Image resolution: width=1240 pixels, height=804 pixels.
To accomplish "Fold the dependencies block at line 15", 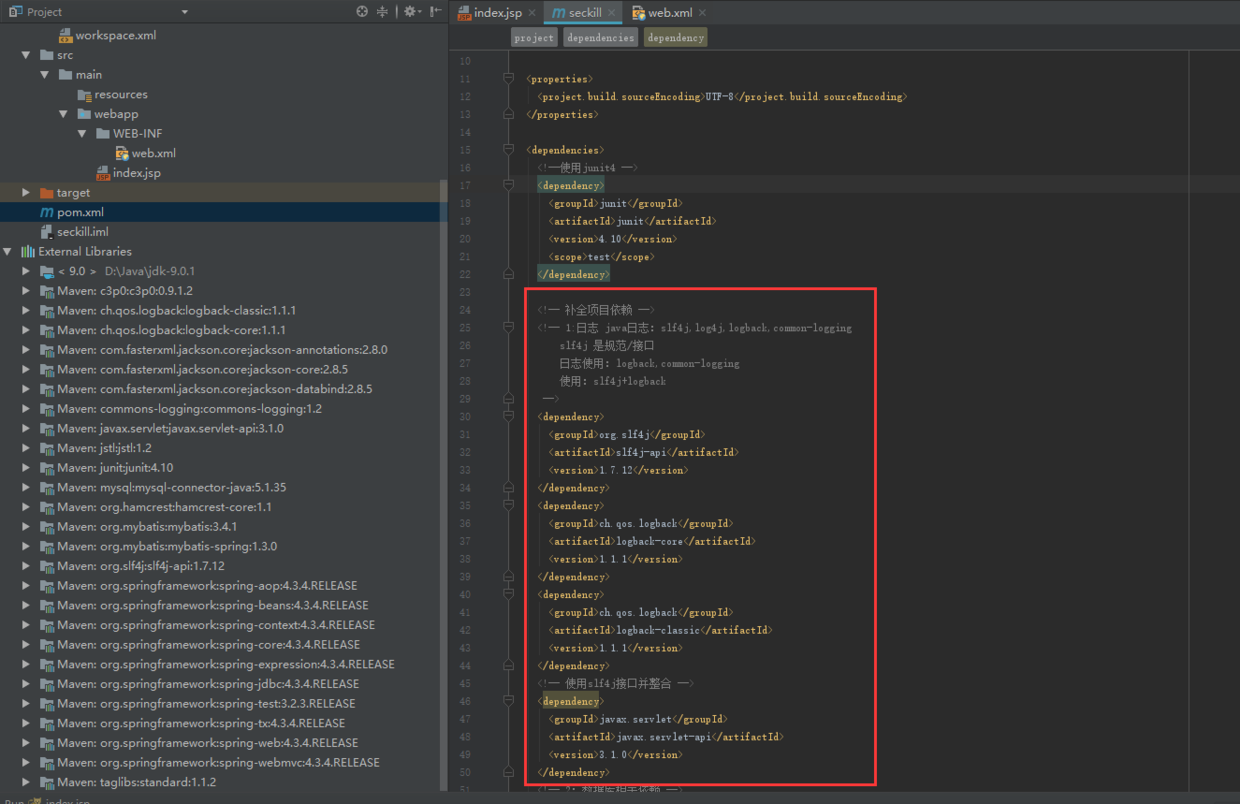I will coord(509,150).
